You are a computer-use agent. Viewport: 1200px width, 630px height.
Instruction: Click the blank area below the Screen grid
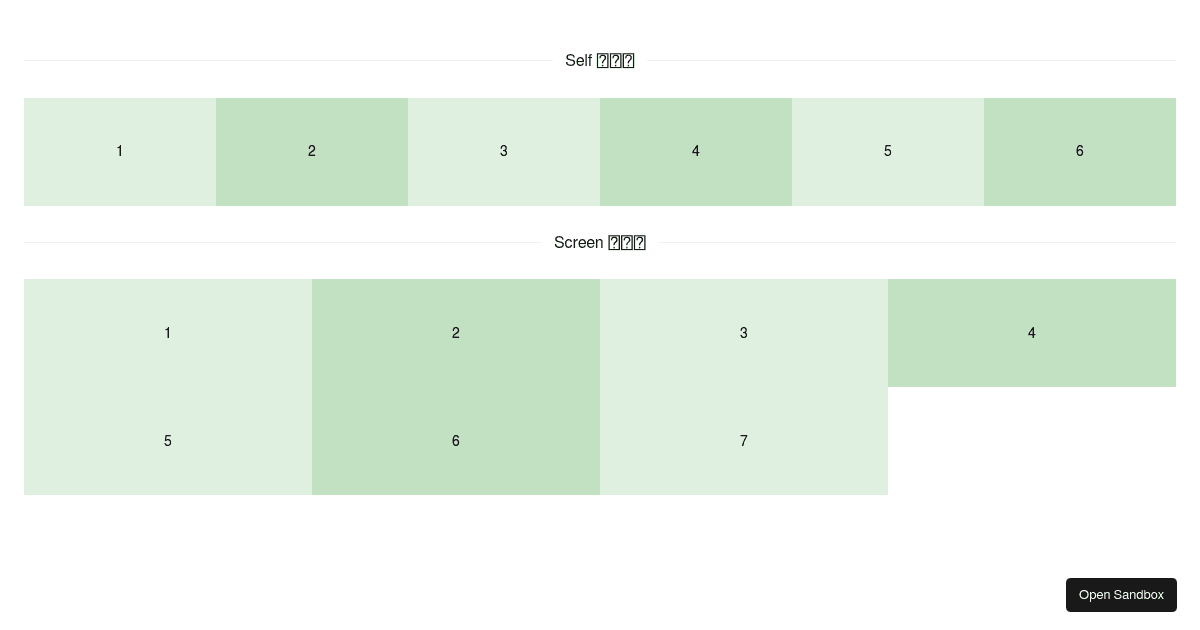[x=600, y=540]
